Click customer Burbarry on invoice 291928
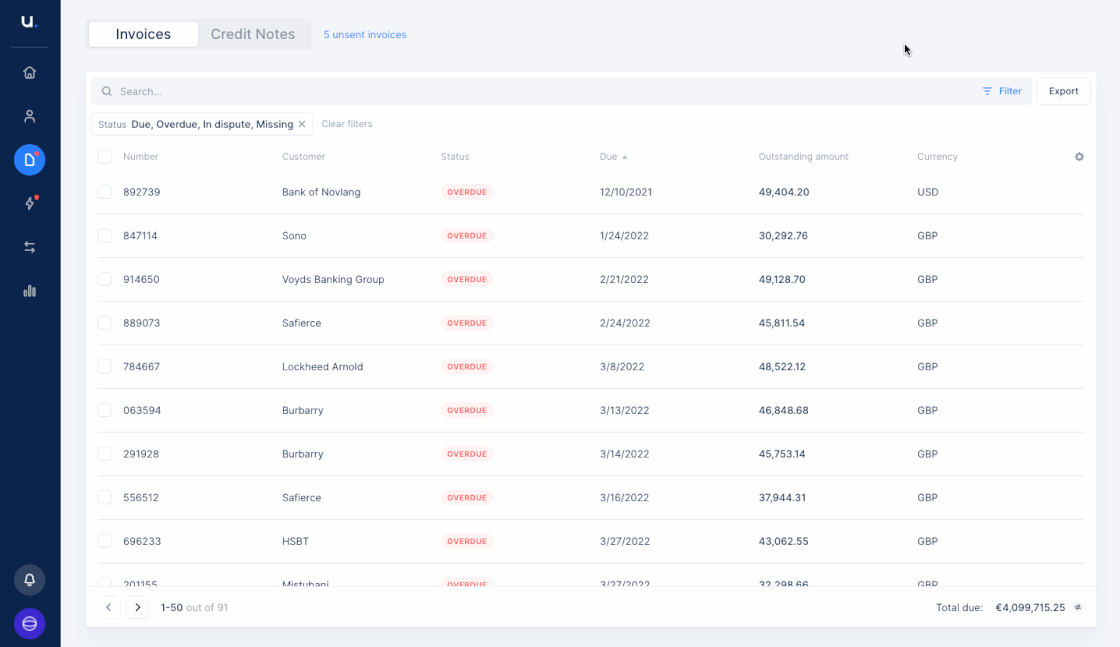 (303, 453)
